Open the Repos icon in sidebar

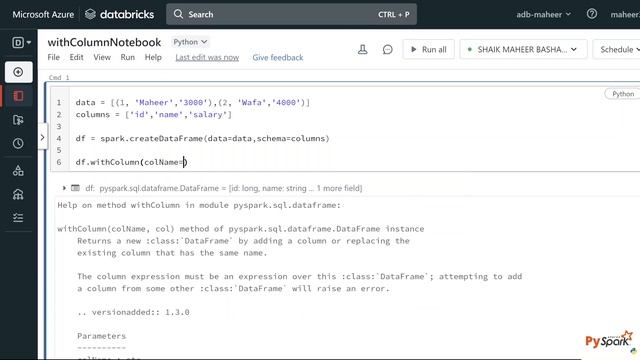[18, 120]
